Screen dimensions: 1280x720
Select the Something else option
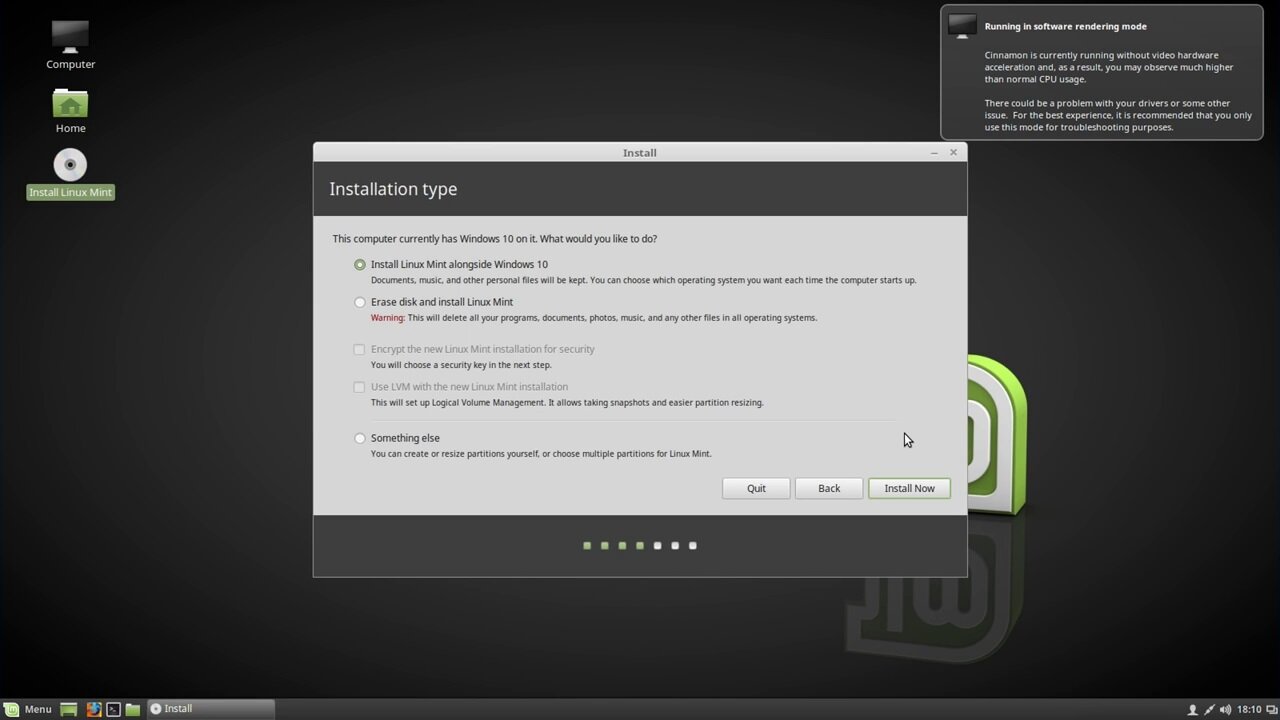360,438
